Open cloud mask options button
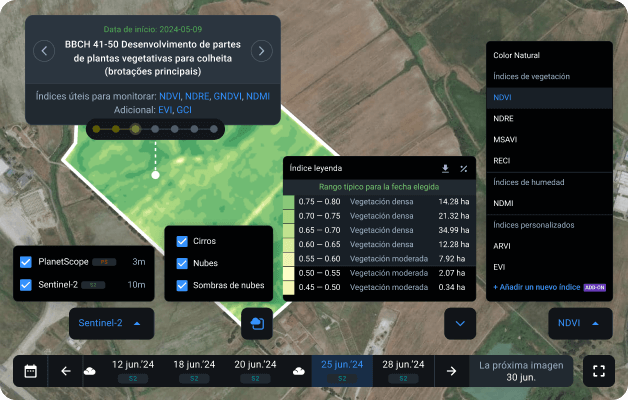628x400 pixels. pyautogui.click(x=257, y=324)
